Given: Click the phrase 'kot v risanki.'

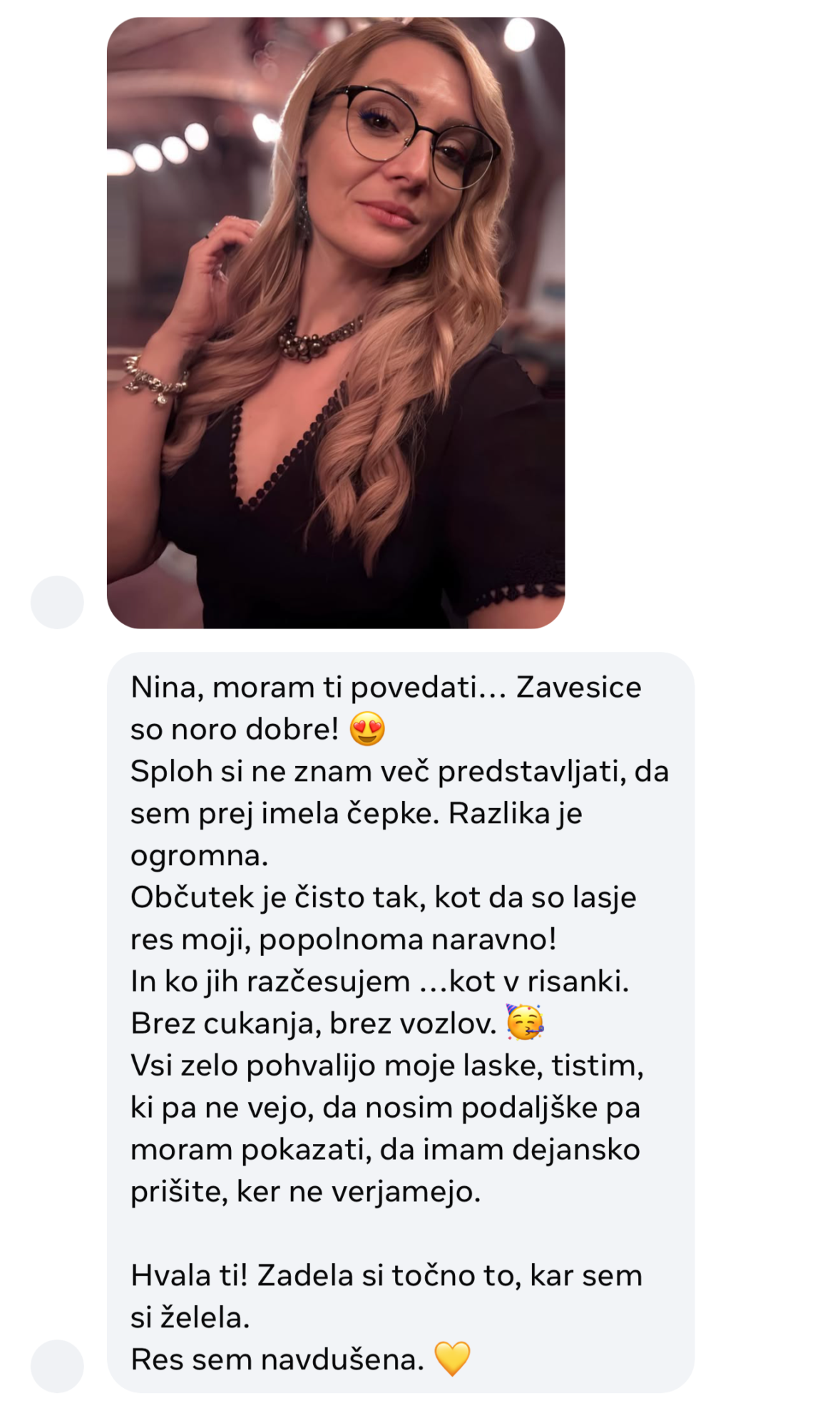Looking at the screenshot, I should pyautogui.click(x=523, y=981).
